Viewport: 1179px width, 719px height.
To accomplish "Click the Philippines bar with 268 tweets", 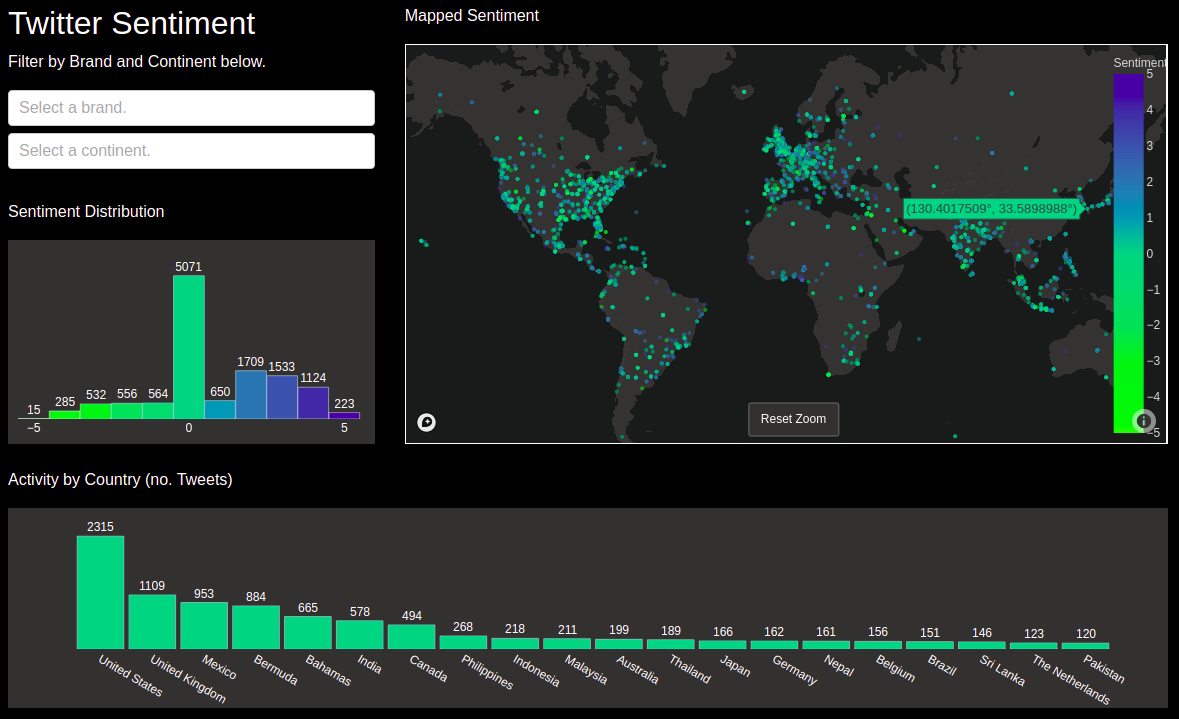I will click(x=463, y=642).
